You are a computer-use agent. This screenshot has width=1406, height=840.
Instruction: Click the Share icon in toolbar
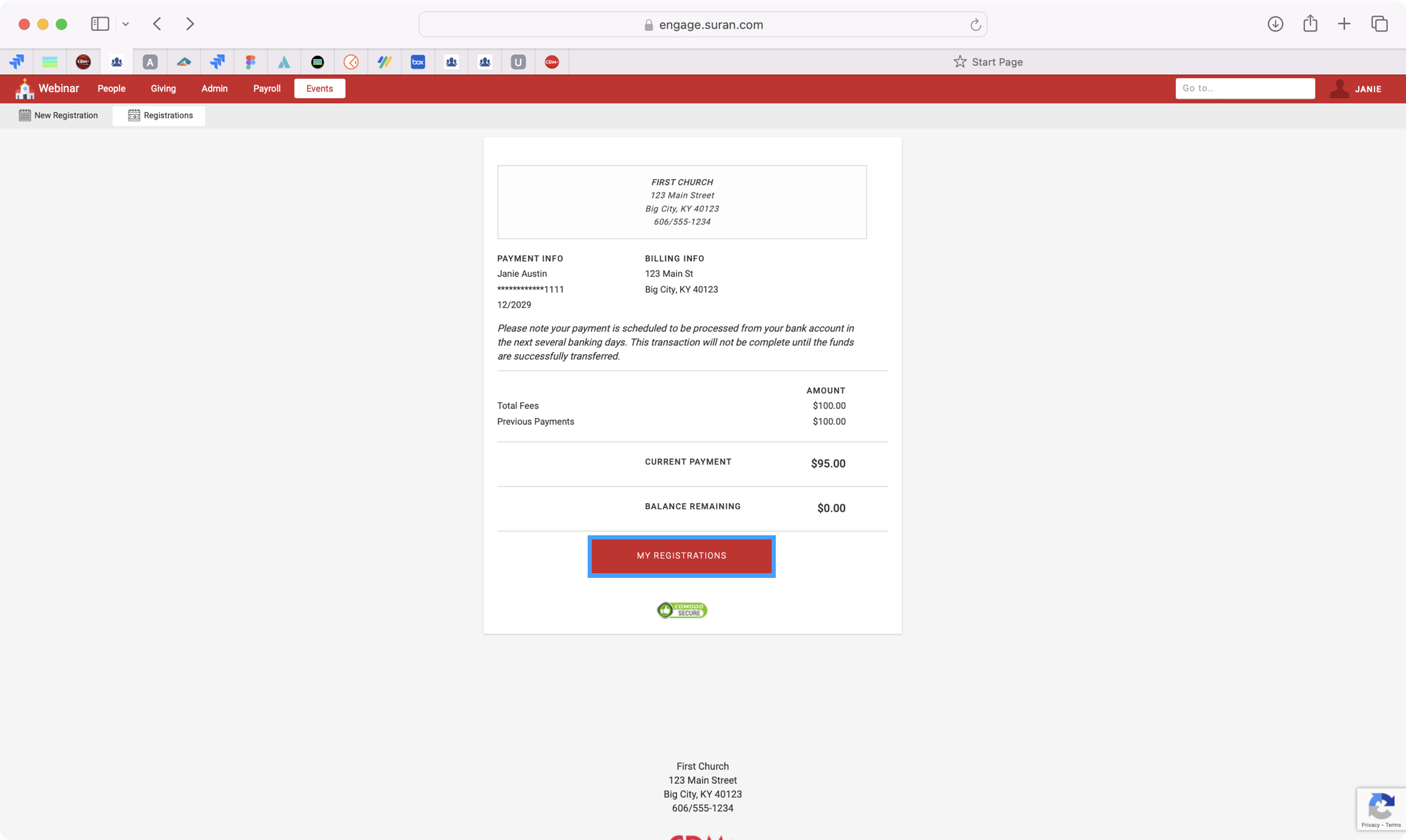(1310, 24)
